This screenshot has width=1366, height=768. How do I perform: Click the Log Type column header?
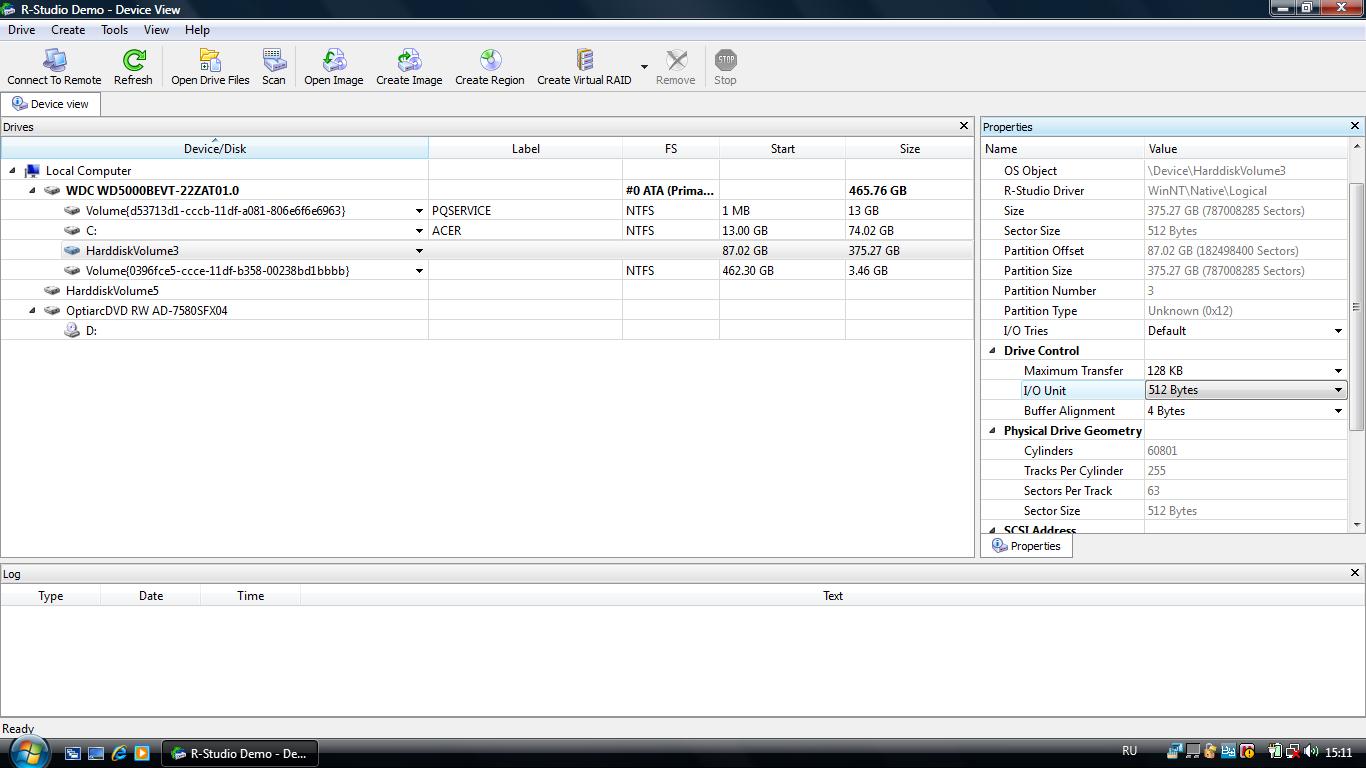tap(50, 595)
